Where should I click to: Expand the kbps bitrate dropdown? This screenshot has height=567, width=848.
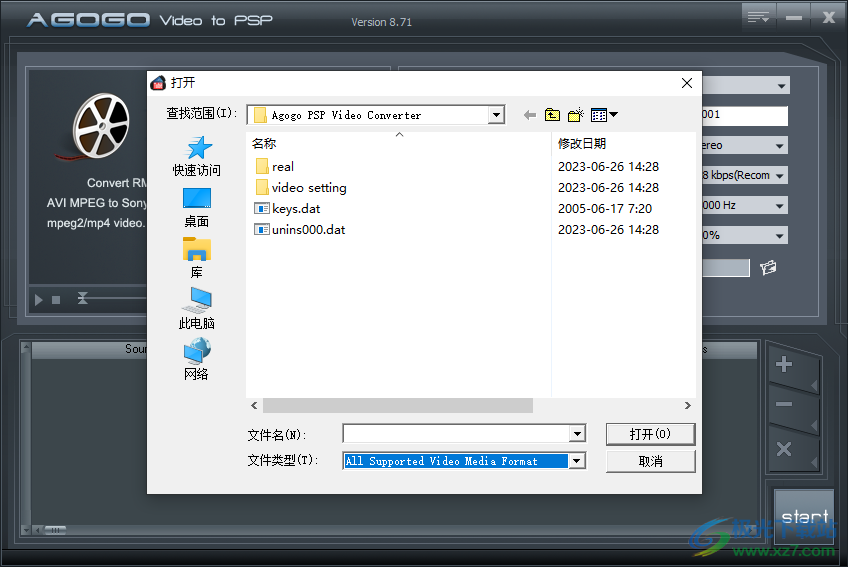click(x=779, y=175)
